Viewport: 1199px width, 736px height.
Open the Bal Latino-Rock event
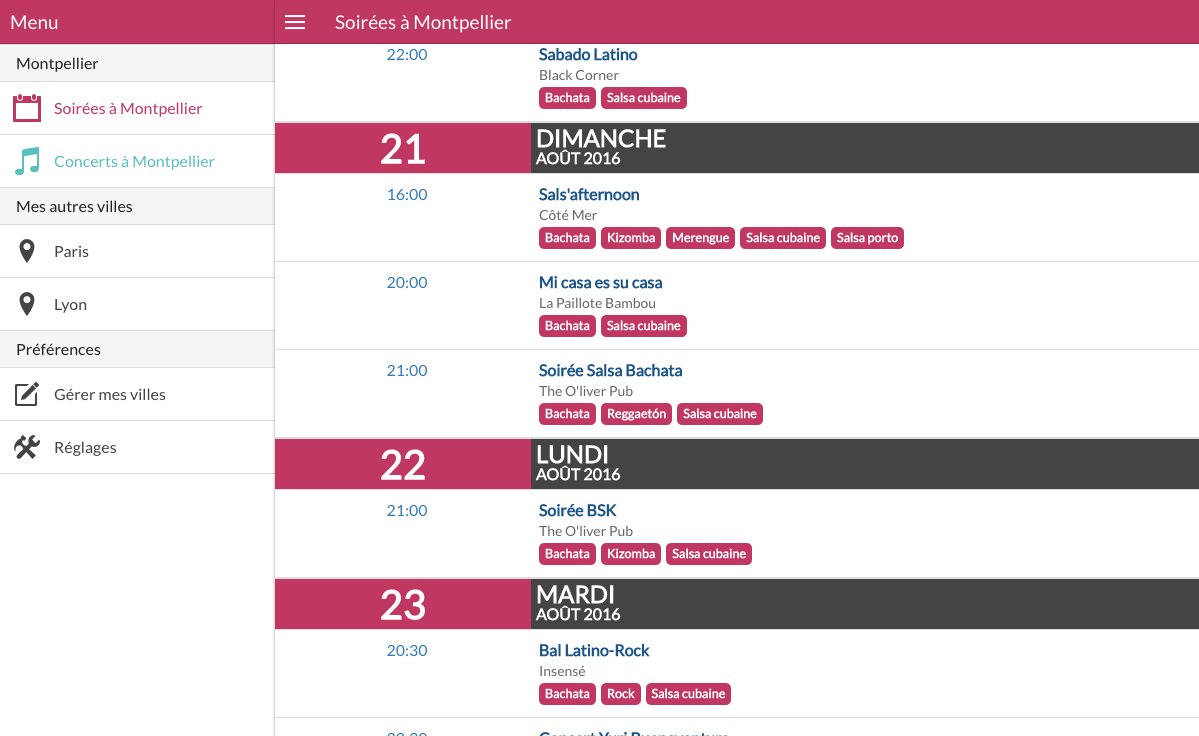click(594, 650)
